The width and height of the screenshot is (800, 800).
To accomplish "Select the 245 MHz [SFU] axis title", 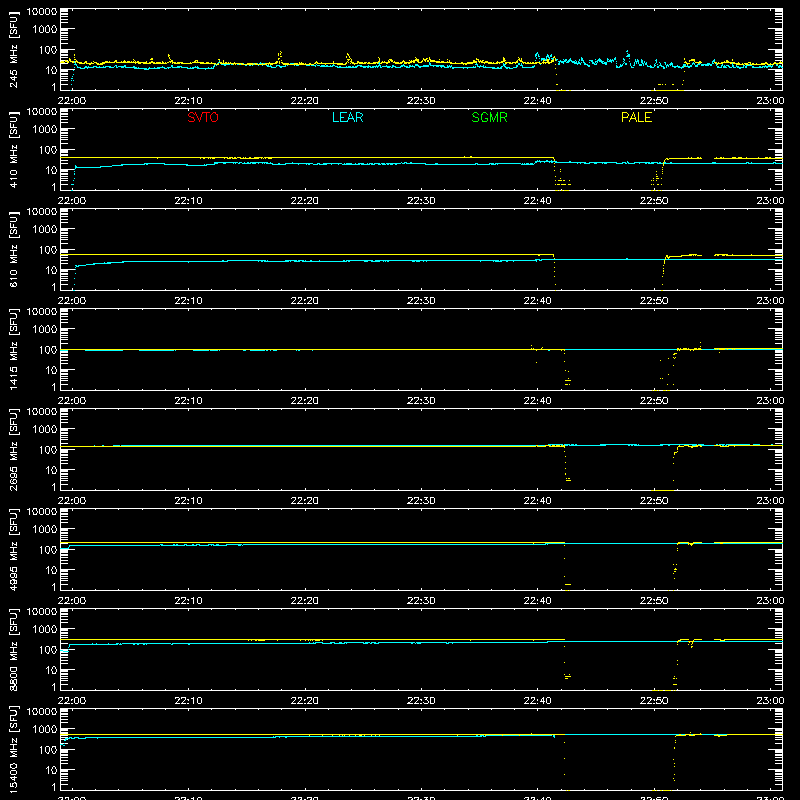I will (x=13, y=49).
